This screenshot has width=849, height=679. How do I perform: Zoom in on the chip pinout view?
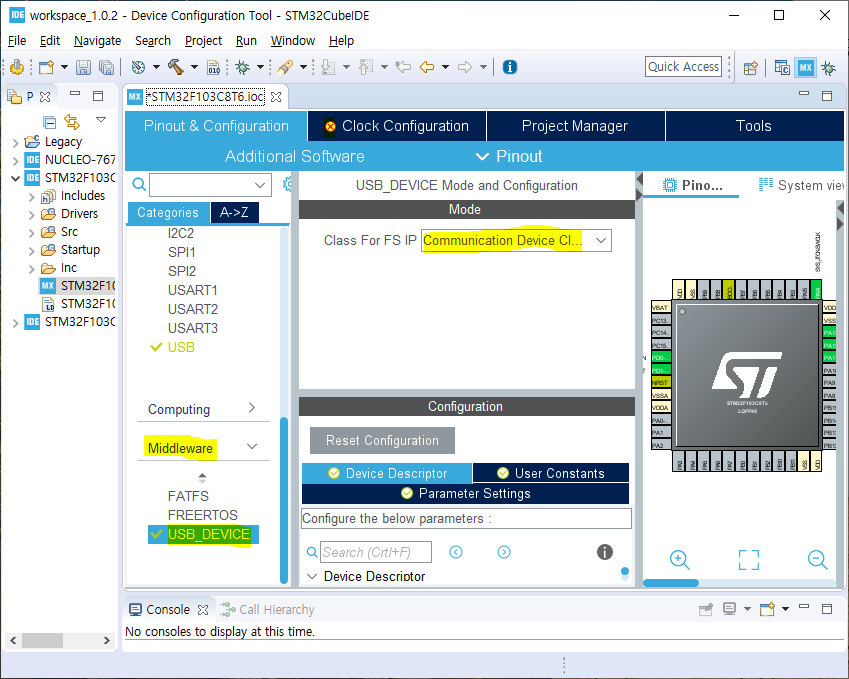pos(679,560)
